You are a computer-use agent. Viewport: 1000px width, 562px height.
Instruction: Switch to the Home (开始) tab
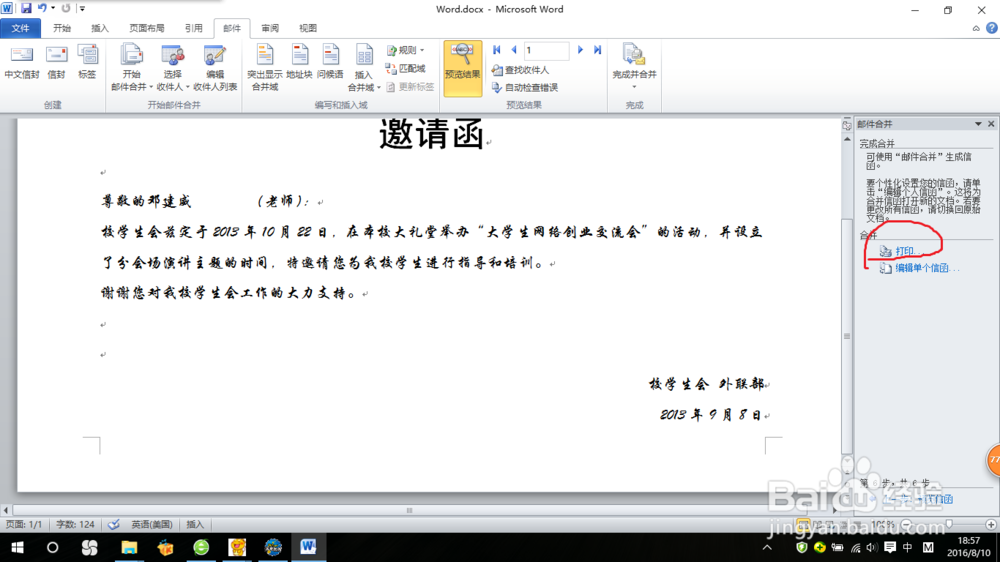pos(62,28)
